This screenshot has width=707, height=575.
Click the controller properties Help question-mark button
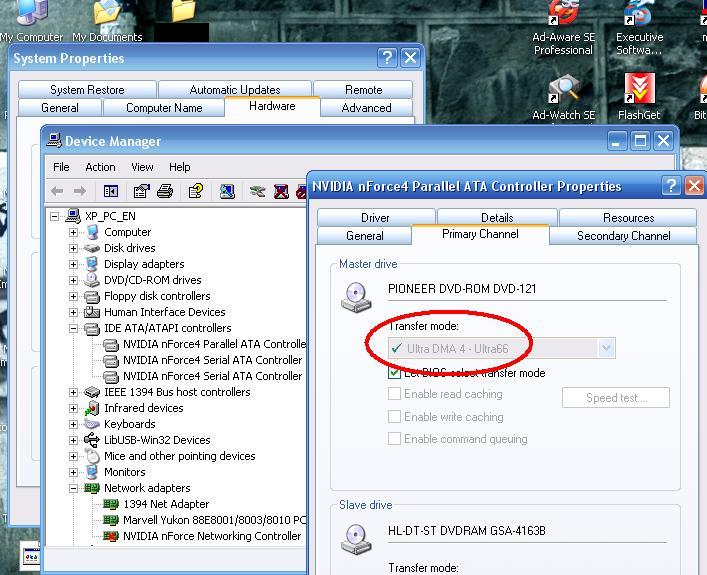pyautogui.click(x=670, y=185)
